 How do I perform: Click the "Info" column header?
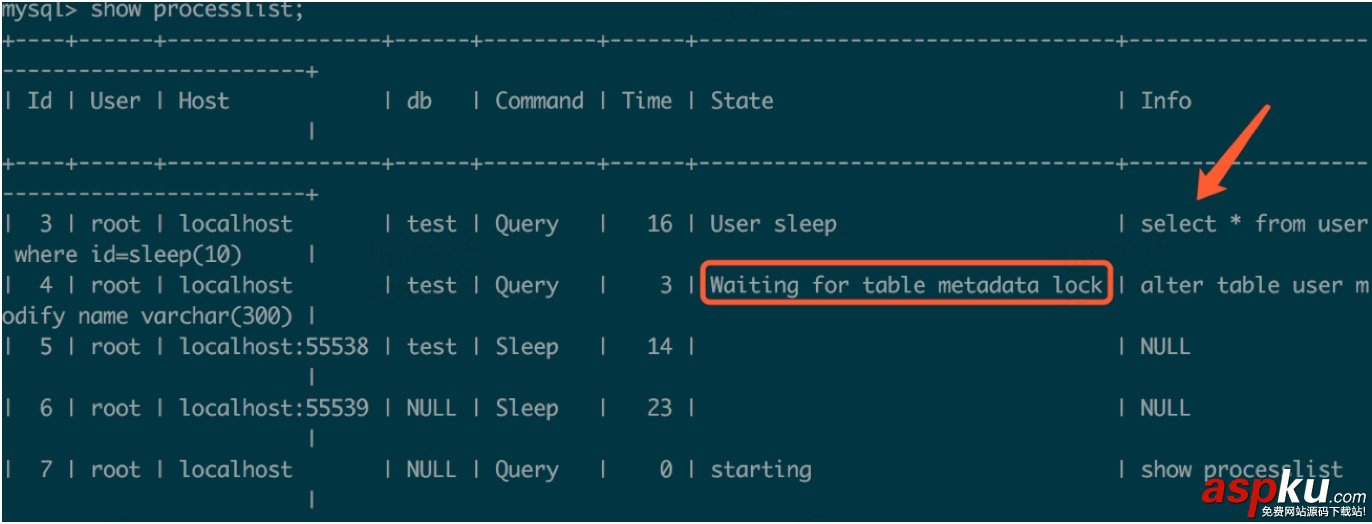(x=1166, y=101)
